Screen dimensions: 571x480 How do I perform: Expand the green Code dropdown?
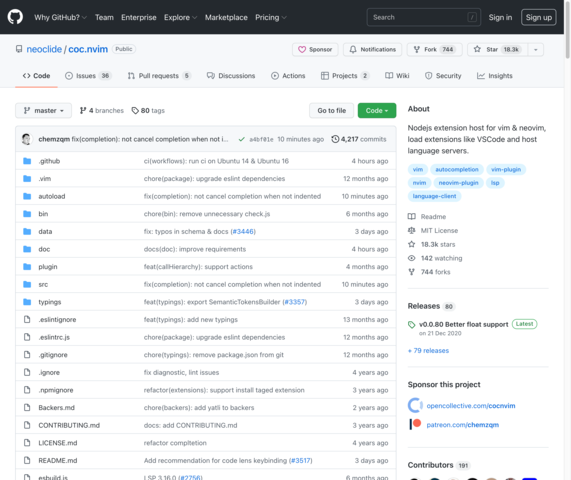377,110
